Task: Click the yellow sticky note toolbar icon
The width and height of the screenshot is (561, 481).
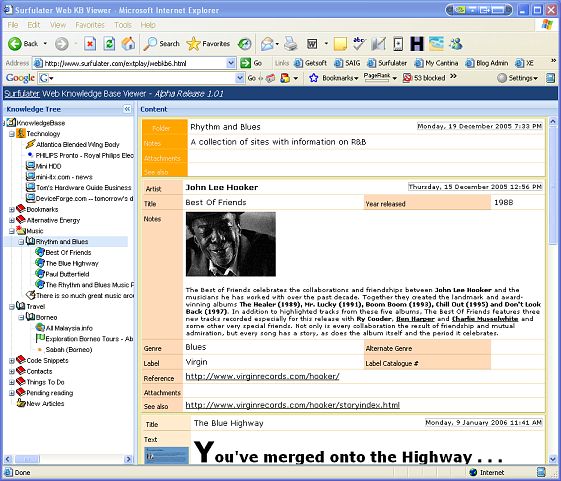Action: pyautogui.click(x=340, y=44)
